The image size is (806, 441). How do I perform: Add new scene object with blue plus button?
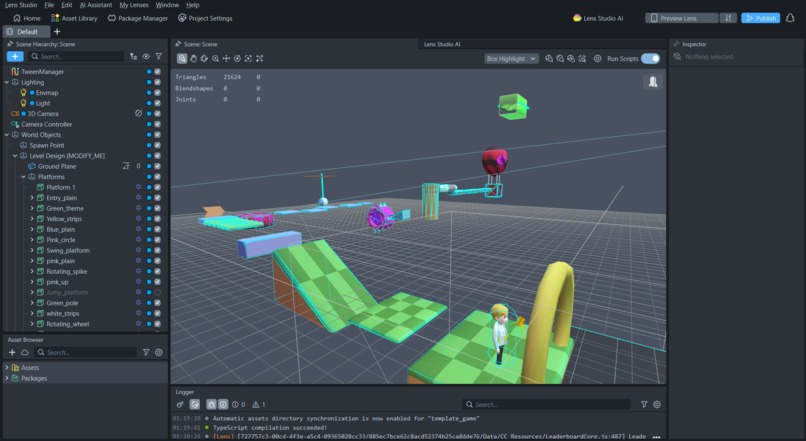coord(15,57)
